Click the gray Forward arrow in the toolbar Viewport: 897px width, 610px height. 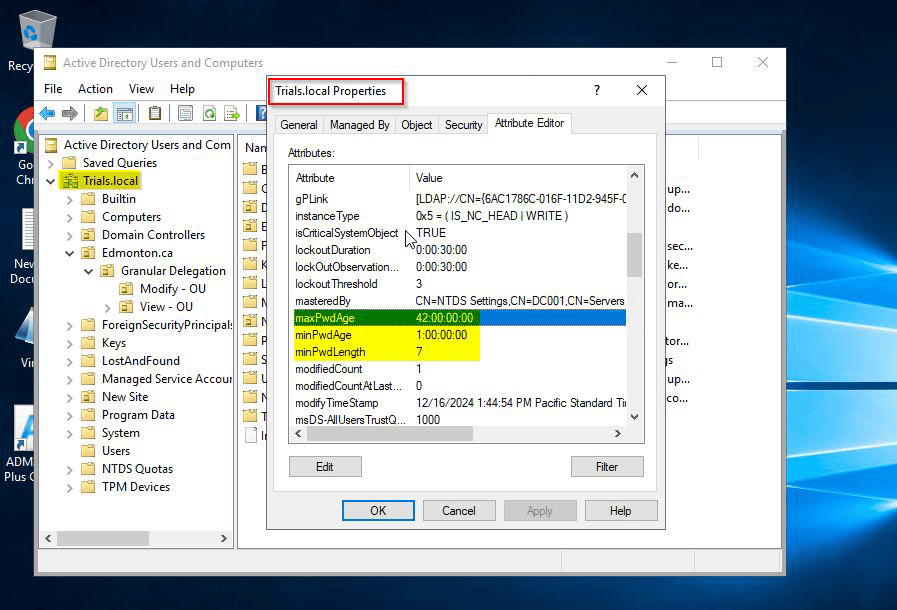70,113
